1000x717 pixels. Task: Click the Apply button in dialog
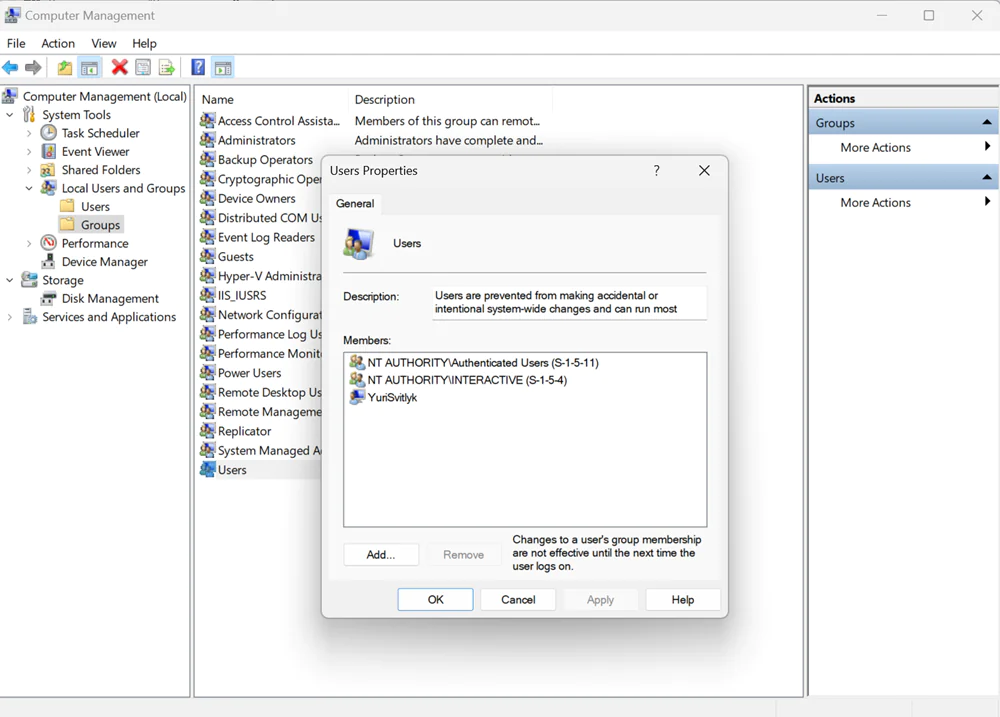coord(600,600)
